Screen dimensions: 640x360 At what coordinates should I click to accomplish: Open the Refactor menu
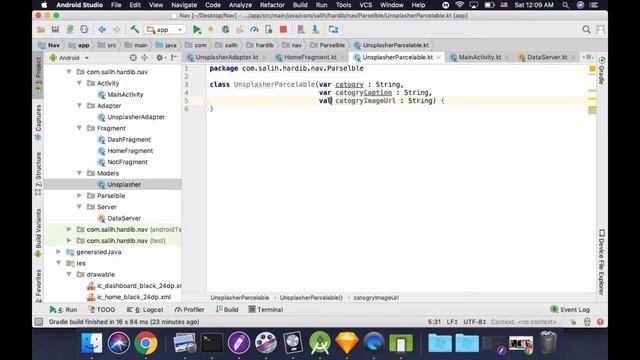pyautogui.click(x=272, y=5)
